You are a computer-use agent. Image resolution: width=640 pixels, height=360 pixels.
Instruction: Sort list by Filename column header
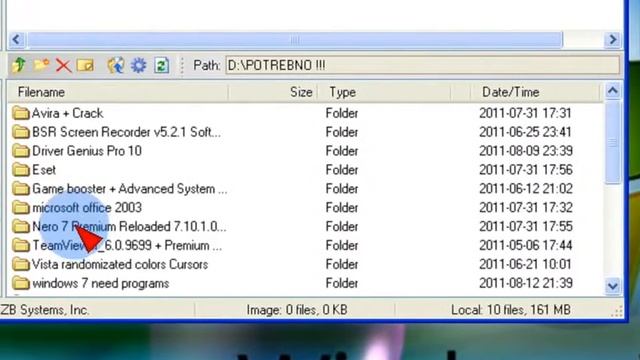[118, 92]
